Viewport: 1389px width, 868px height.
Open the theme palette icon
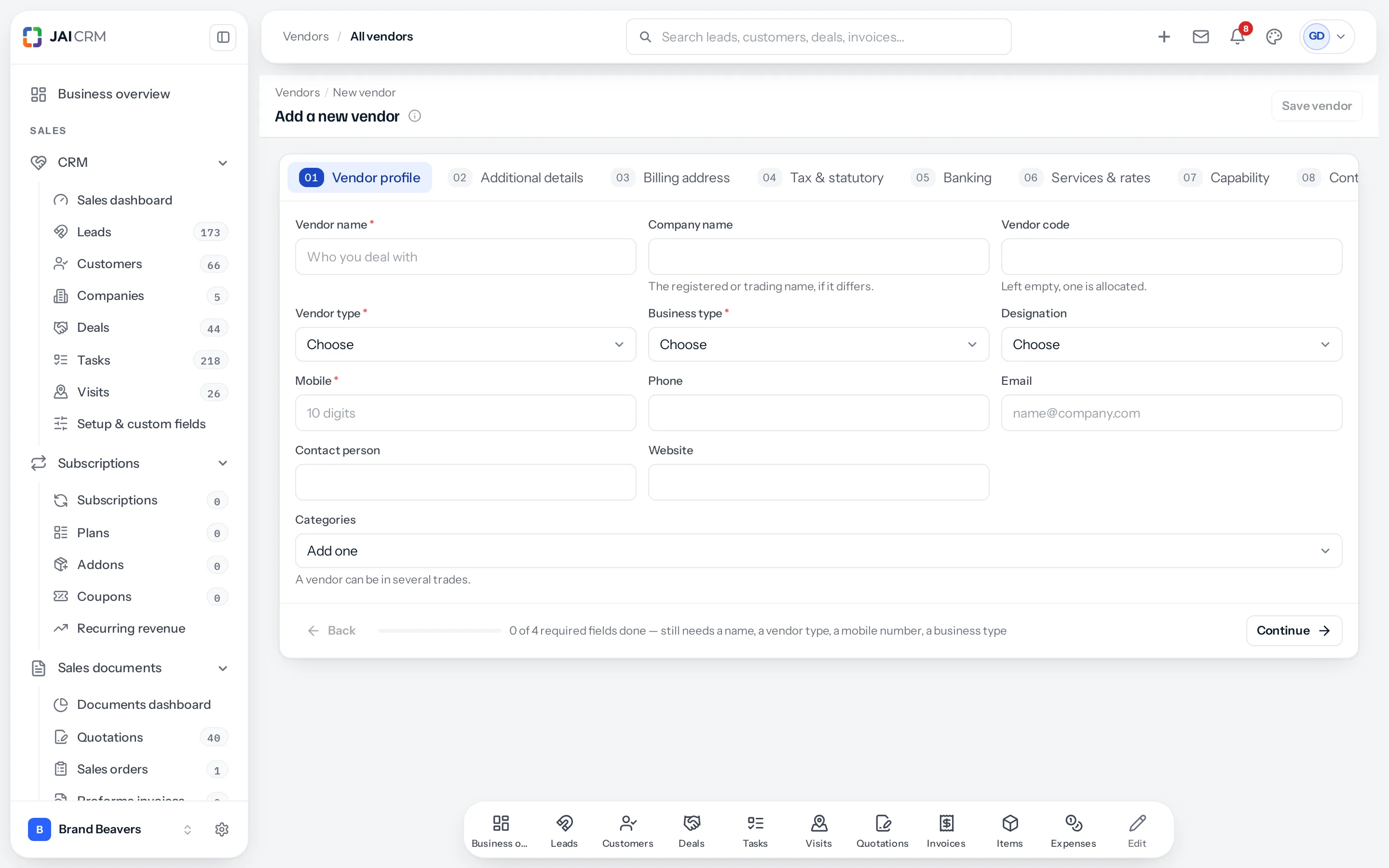point(1274,37)
